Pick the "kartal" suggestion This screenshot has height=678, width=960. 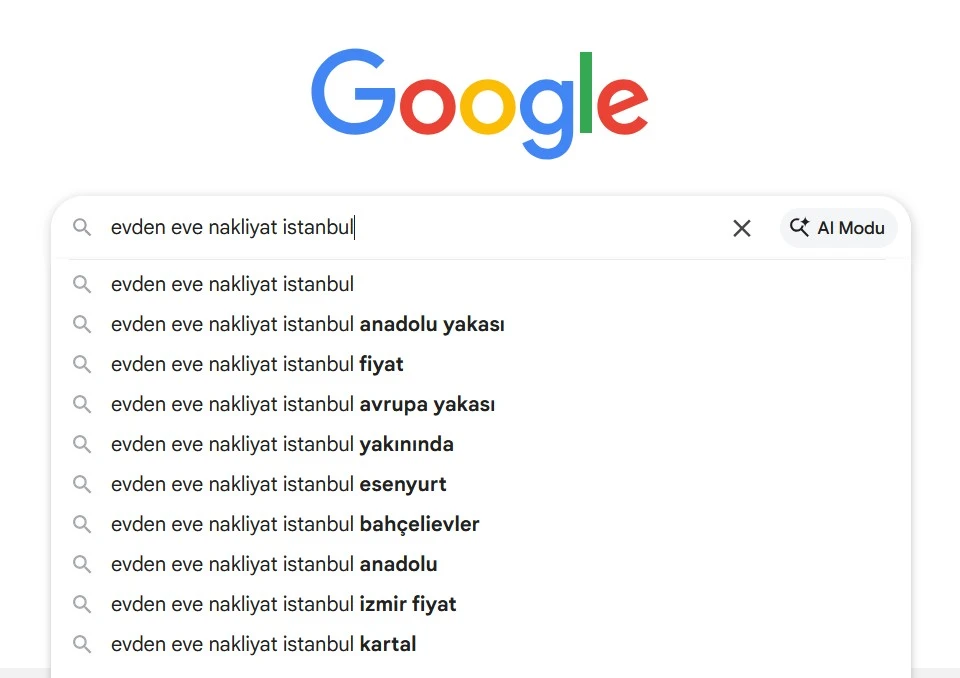pyautogui.click(x=263, y=644)
